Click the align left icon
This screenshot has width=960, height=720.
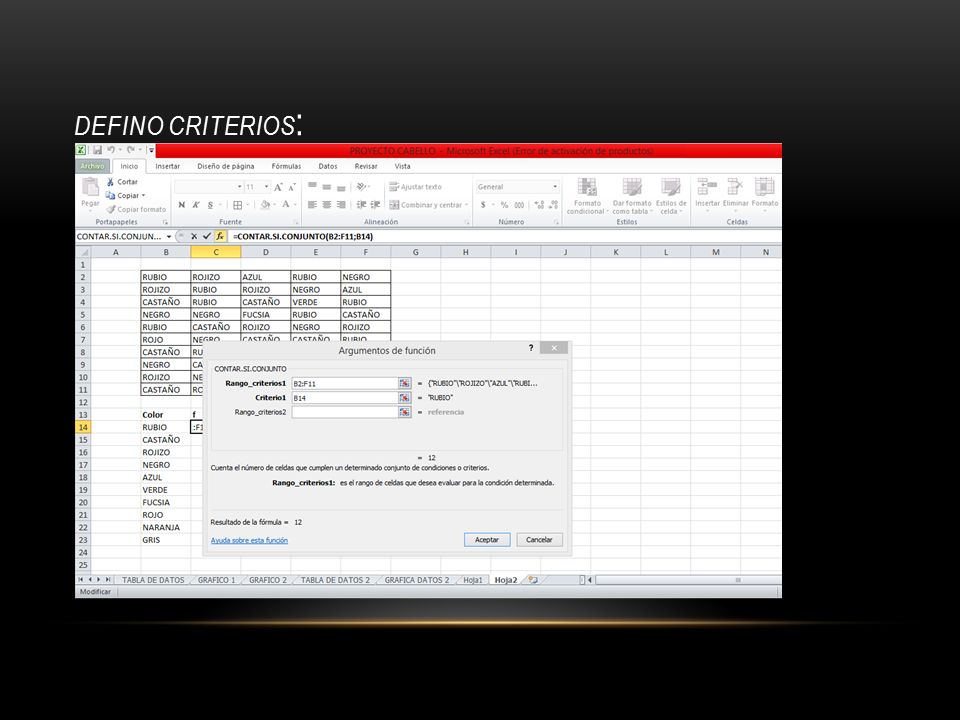[312, 205]
